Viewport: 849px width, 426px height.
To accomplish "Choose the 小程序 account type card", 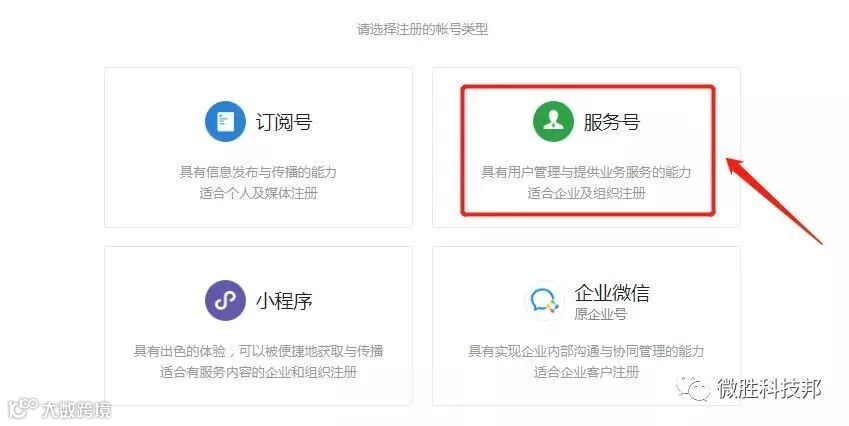I will pos(258,326).
